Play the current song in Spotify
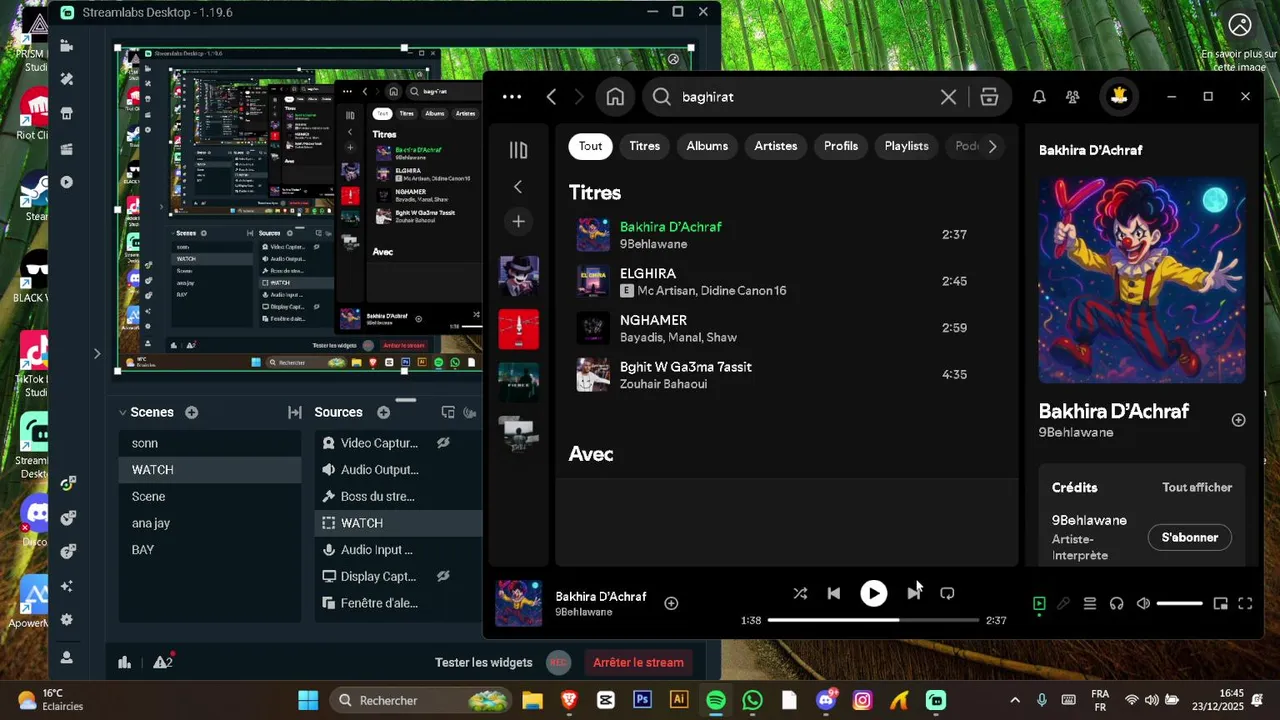The width and height of the screenshot is (1280, 720). [874, 593]
